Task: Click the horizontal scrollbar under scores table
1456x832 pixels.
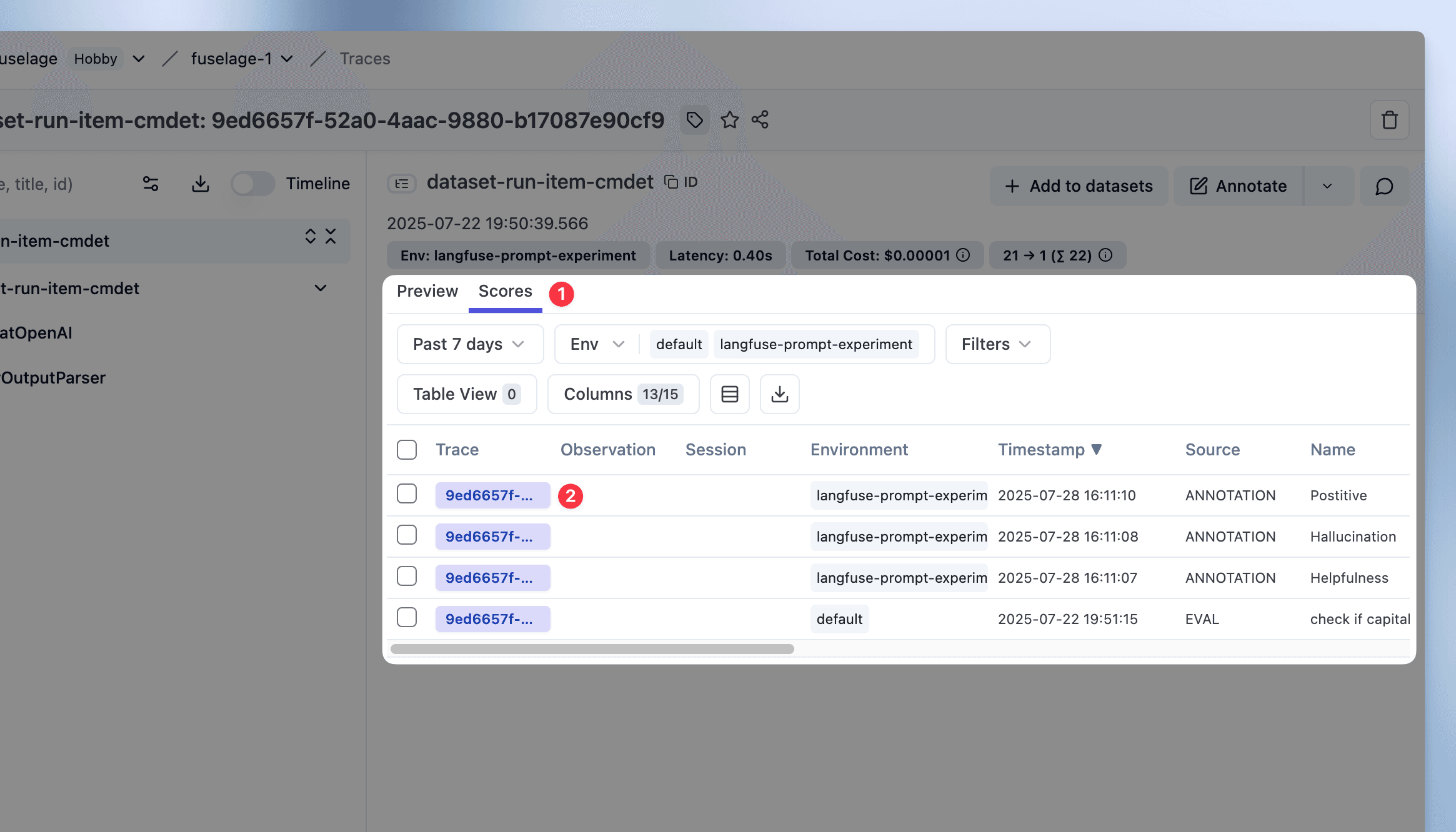Action: (592, 649)
